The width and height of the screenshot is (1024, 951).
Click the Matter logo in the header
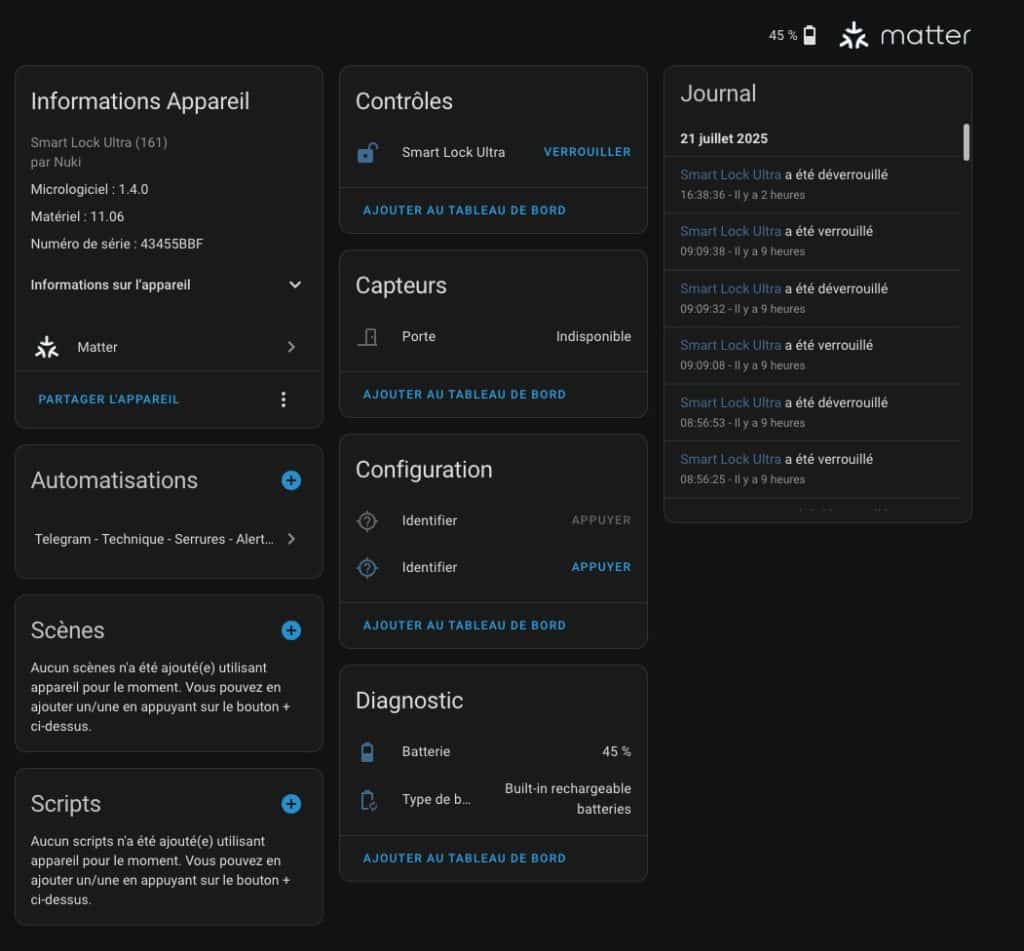(905, 35)
